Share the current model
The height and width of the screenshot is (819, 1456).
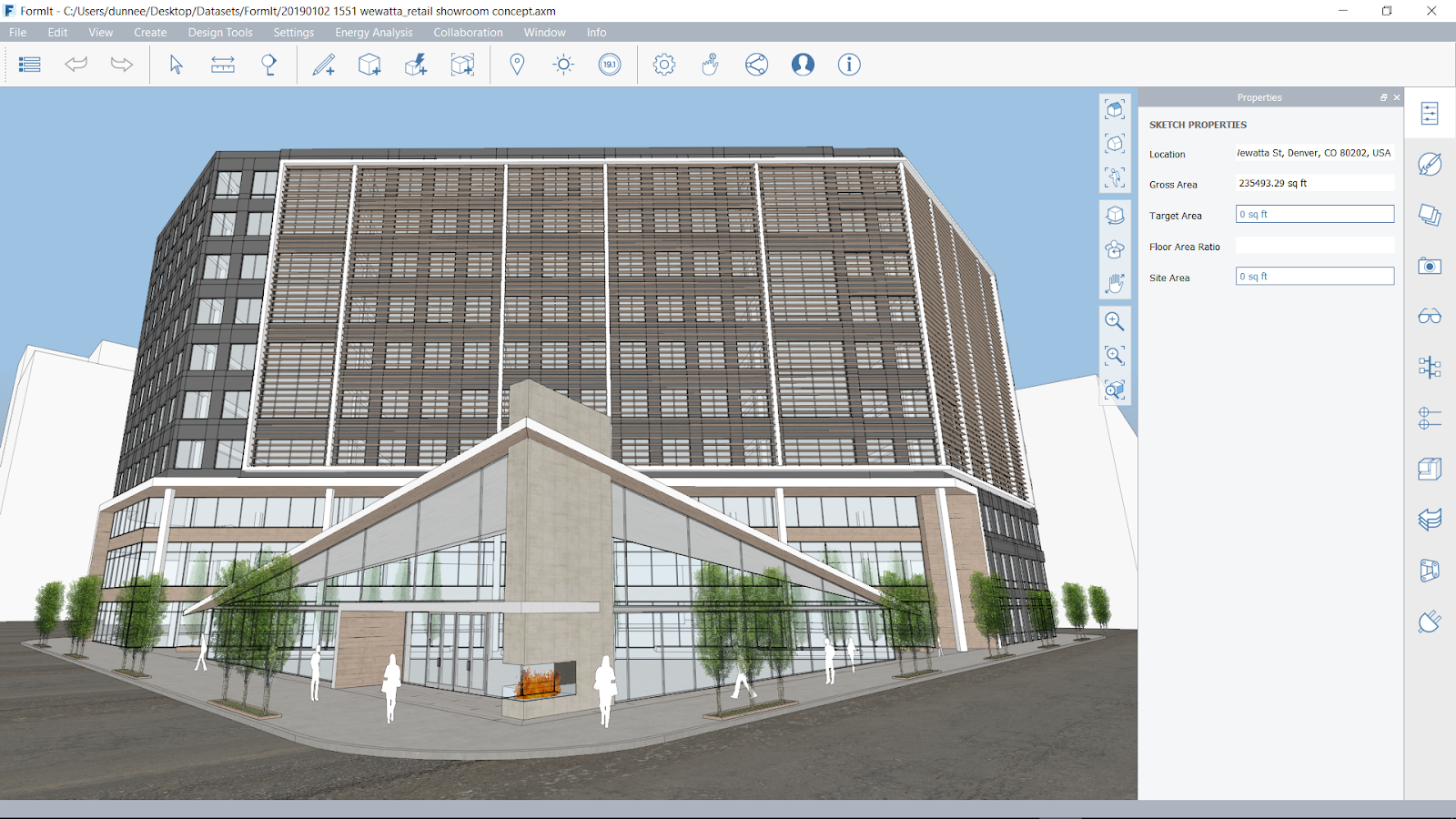tap(756, 65)
